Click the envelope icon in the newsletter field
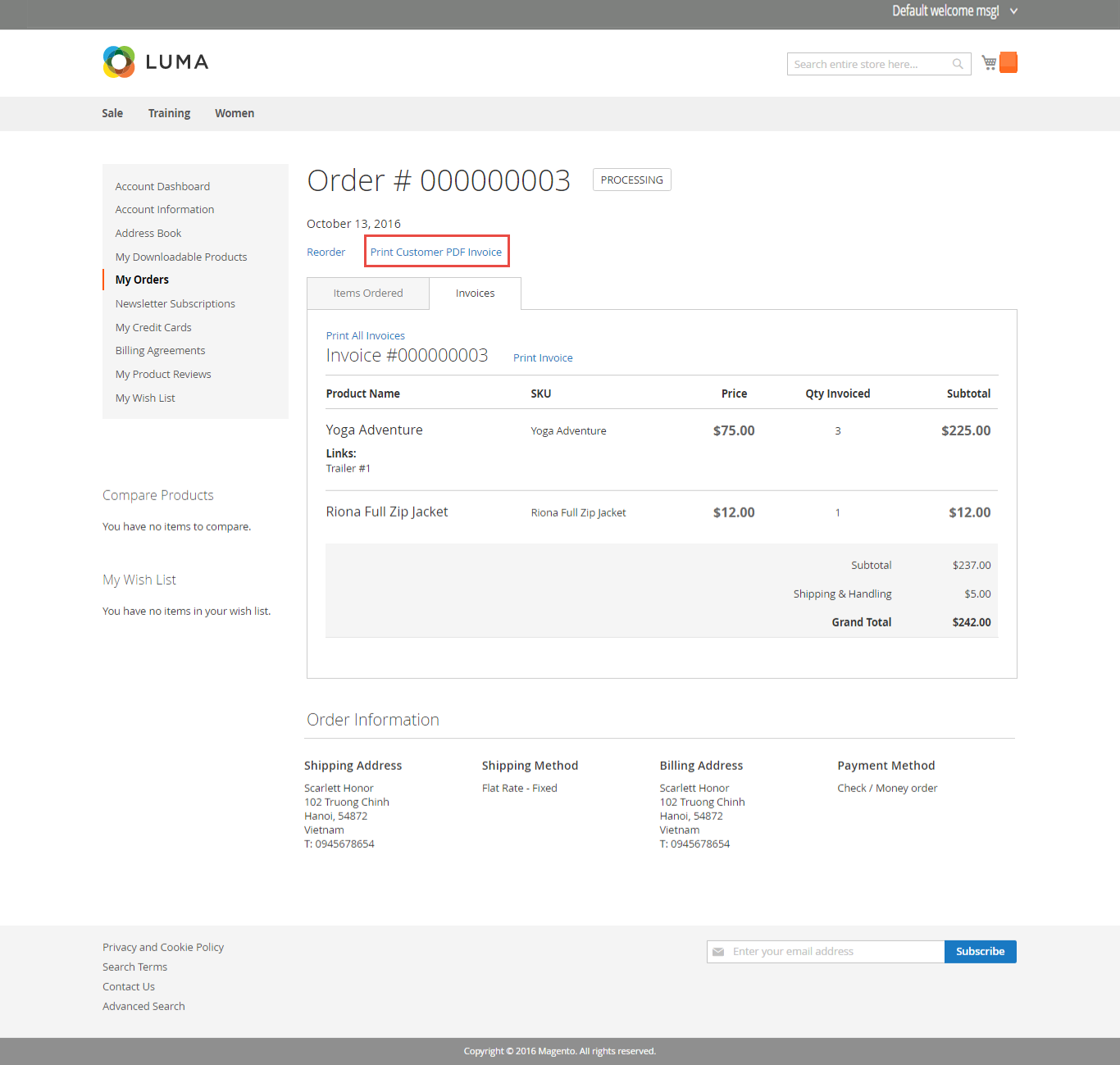 tap(719, 951)
